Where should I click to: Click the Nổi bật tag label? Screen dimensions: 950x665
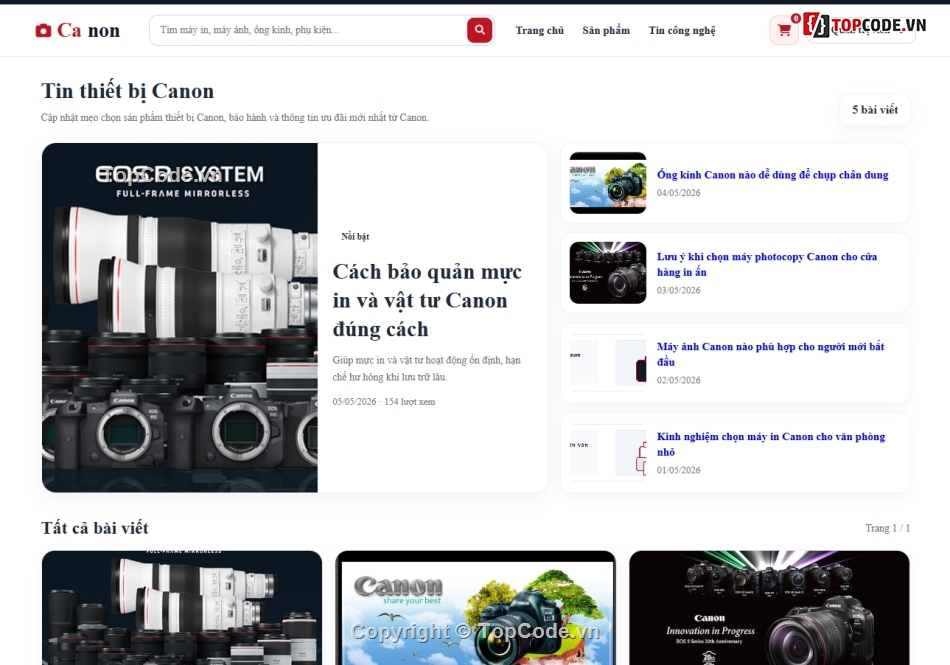(355, 236)
